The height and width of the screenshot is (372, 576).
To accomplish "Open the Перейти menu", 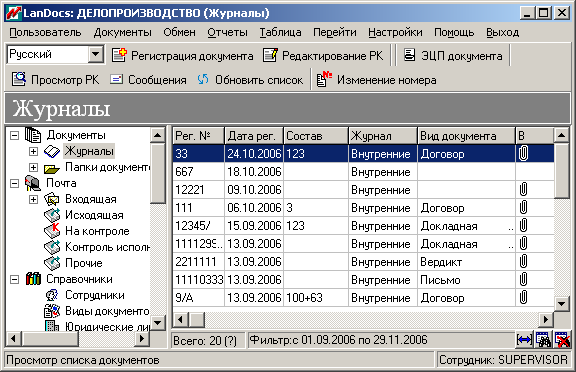I will pyautogui.click(x=335, y=33).
